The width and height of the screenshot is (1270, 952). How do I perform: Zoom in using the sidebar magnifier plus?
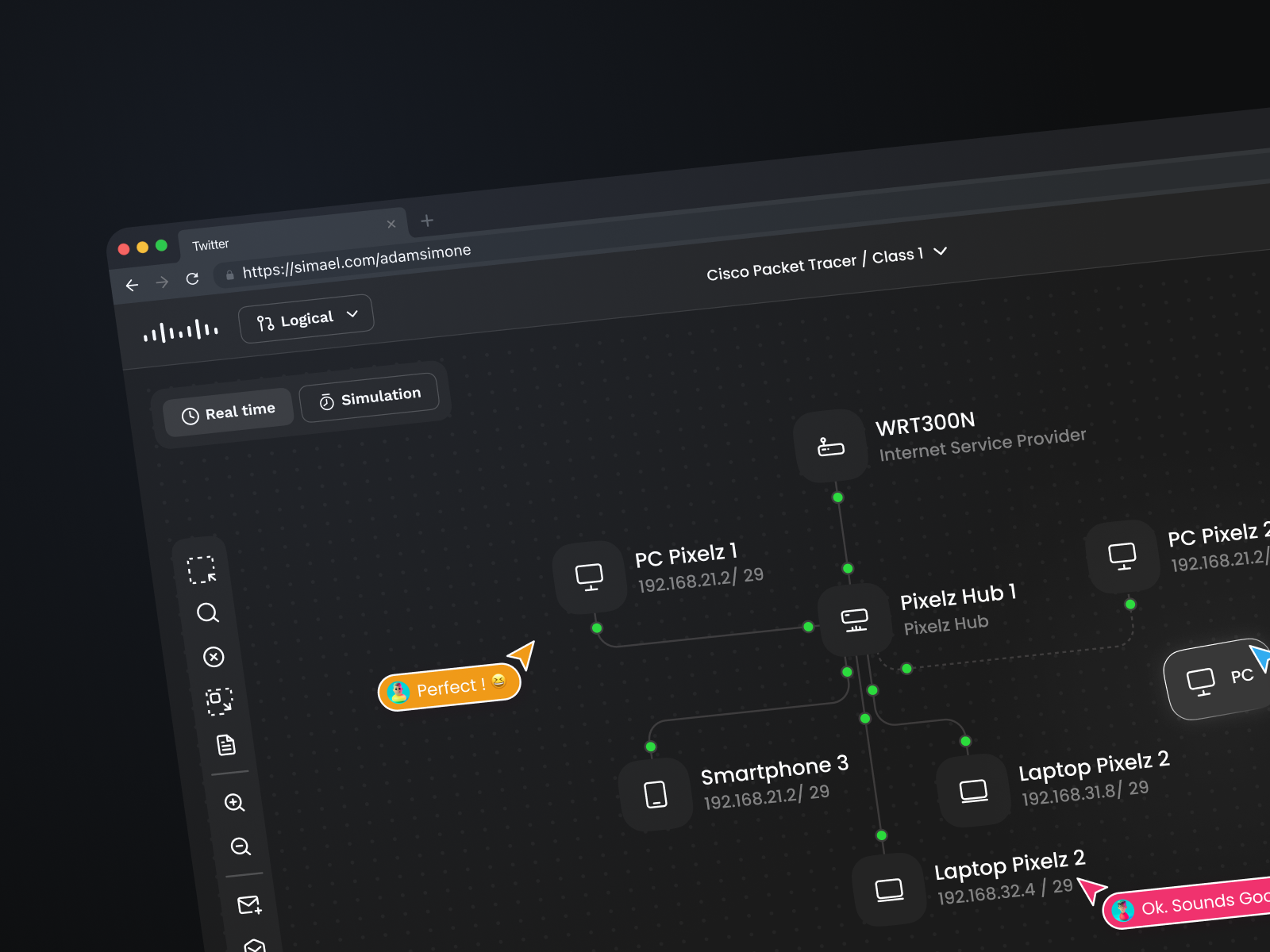point(235,804)
